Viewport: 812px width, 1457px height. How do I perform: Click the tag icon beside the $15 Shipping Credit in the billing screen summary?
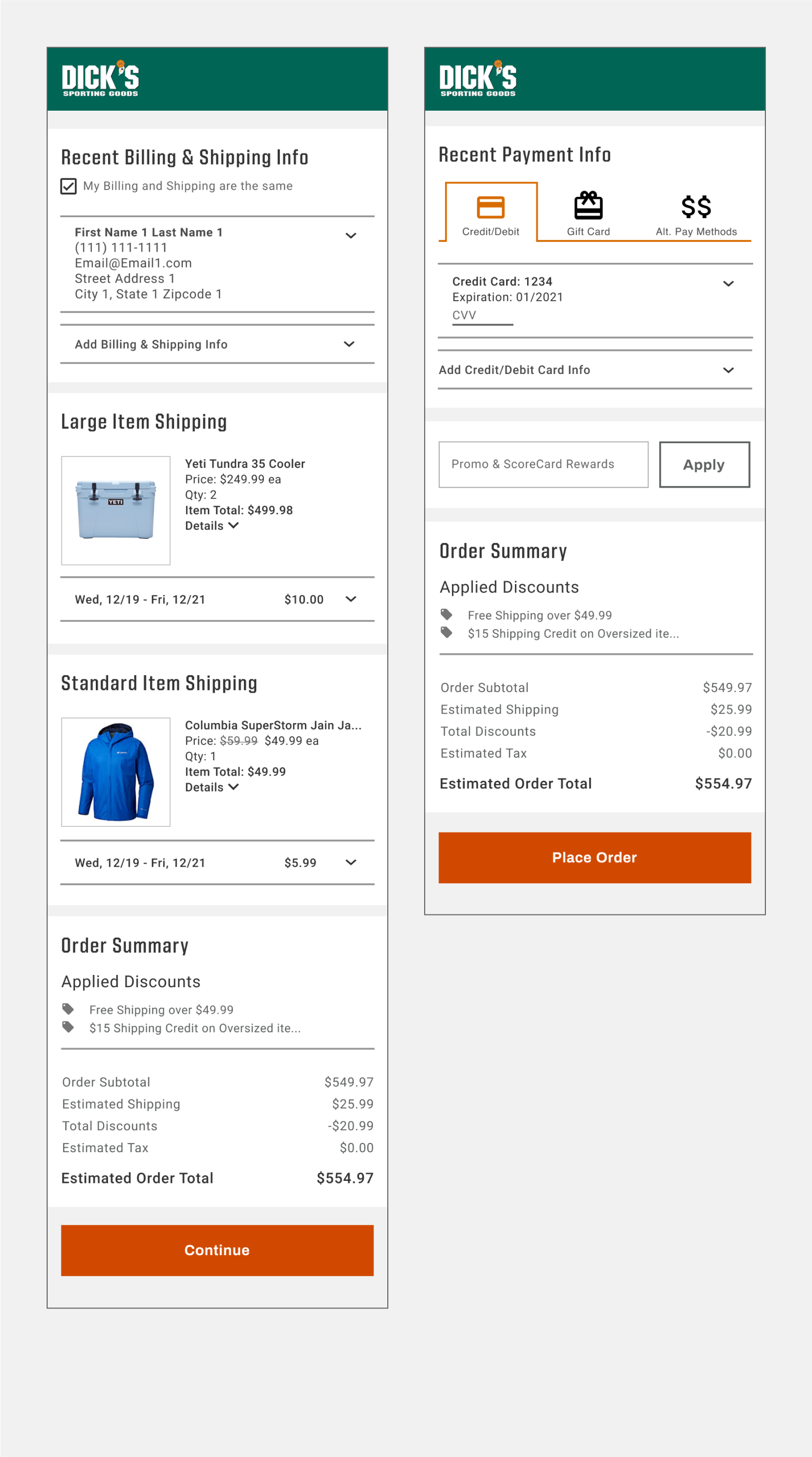click(x=68, y=1027)
